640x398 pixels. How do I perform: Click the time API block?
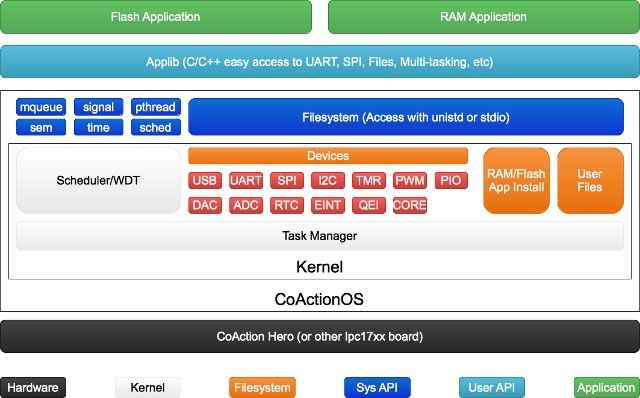98,127
